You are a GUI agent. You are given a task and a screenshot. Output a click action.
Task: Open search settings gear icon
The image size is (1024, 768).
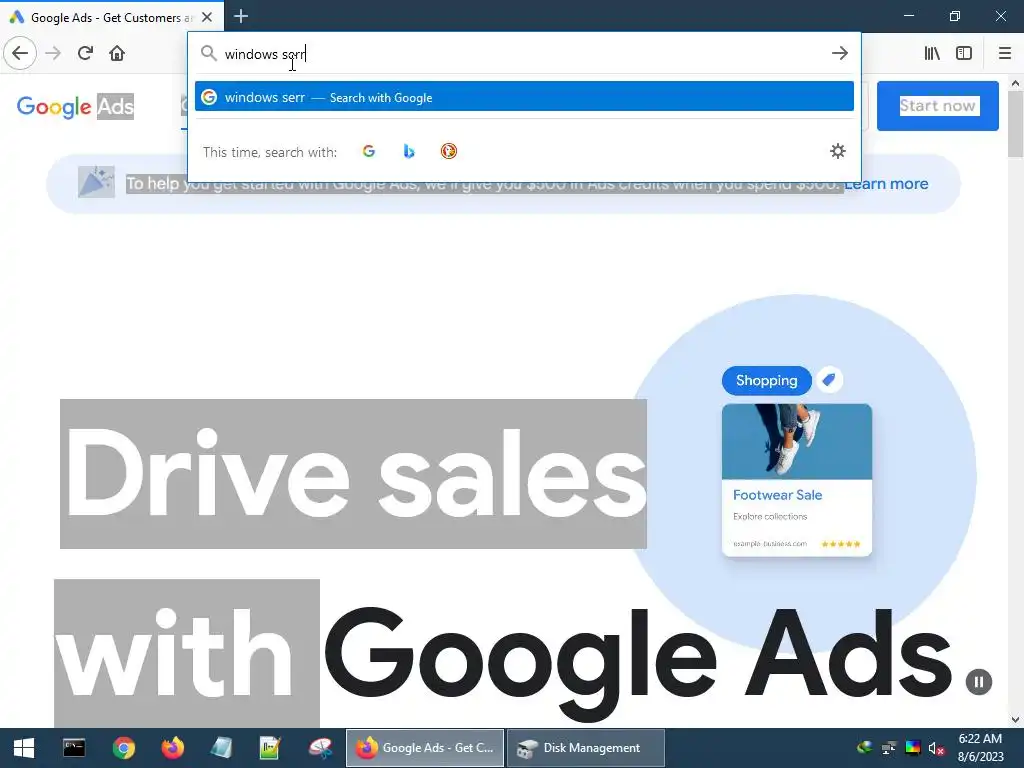click(x=838, y=152)
